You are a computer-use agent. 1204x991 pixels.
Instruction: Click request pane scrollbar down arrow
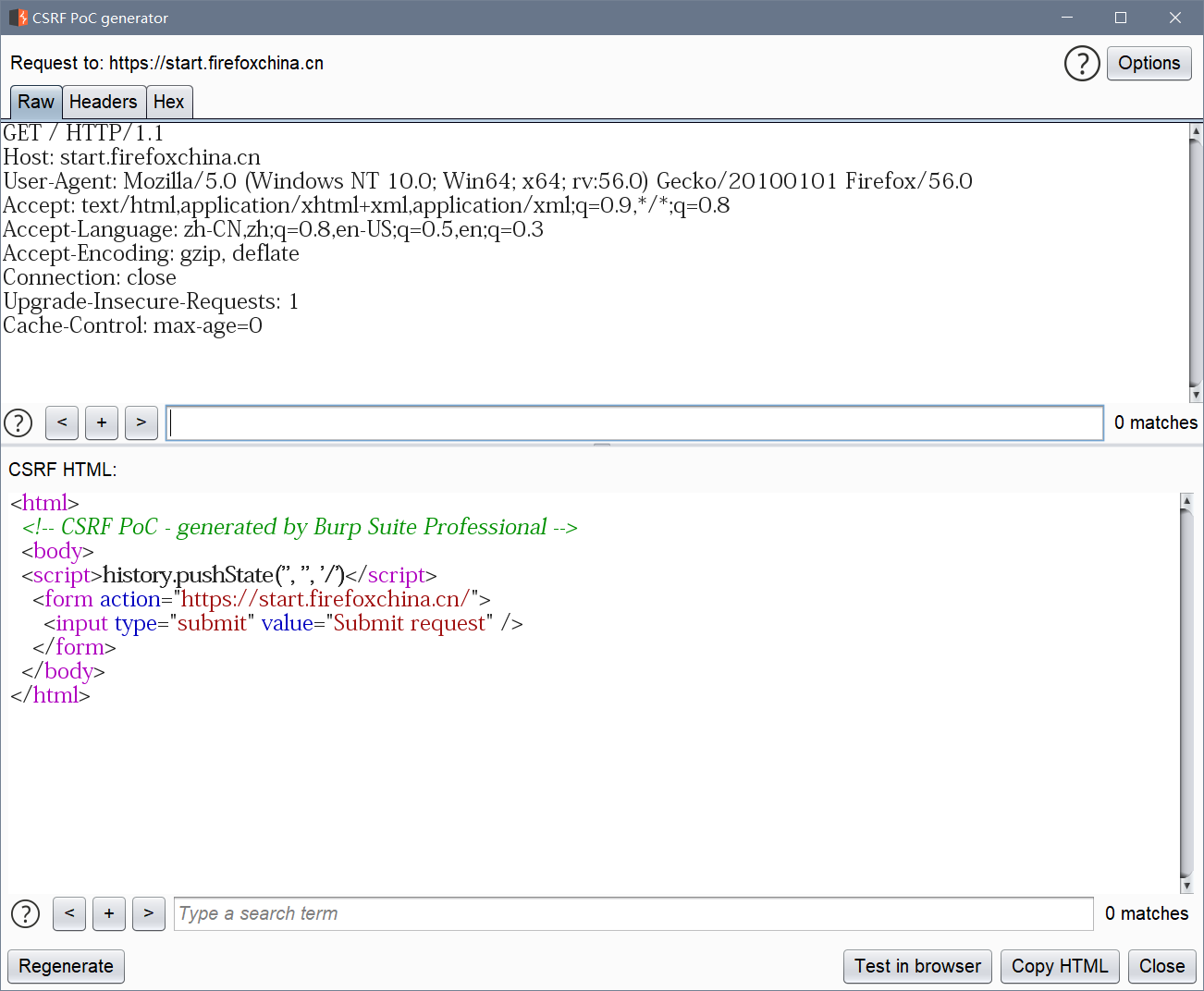[1196, 395]
